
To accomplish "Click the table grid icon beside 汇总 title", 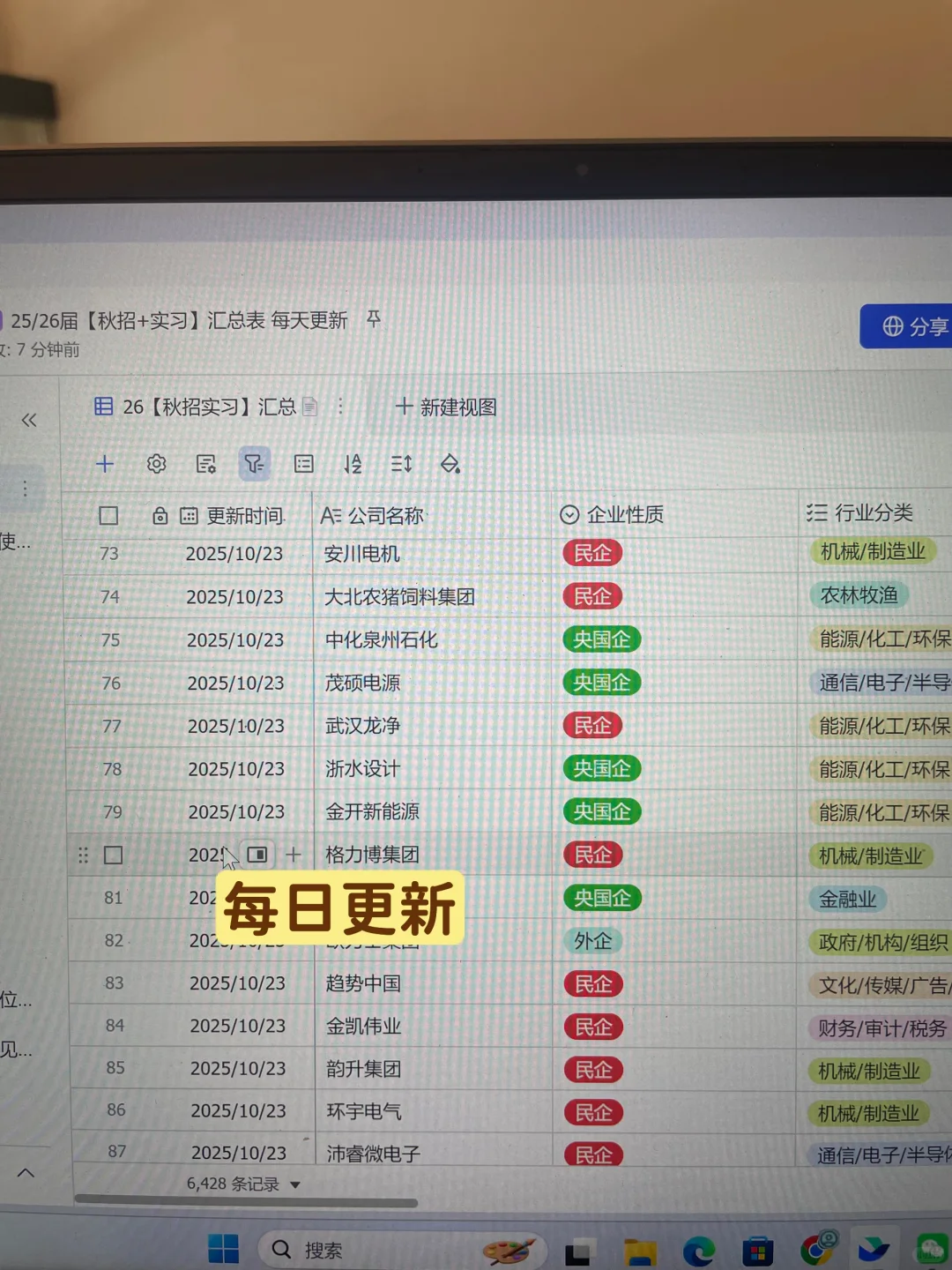I will (104, 407).
